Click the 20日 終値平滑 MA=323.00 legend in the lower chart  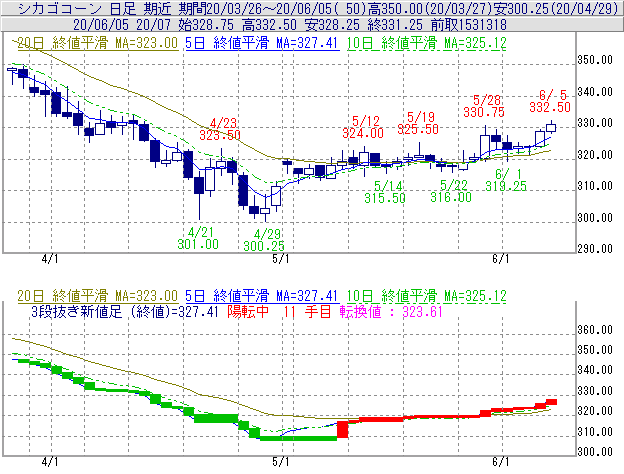click(97, 296)
